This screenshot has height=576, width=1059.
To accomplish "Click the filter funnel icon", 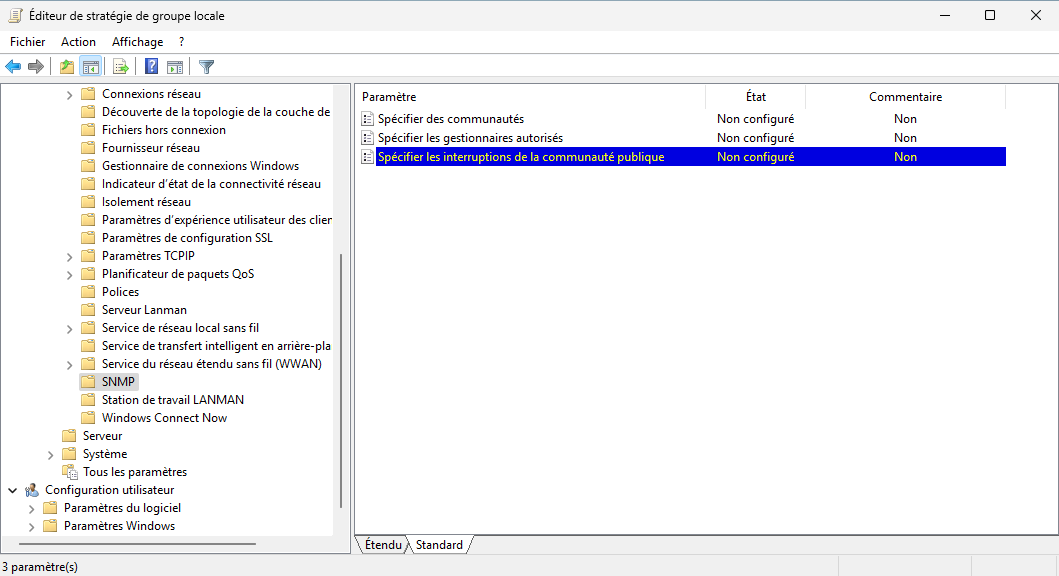I will point(206,67).
